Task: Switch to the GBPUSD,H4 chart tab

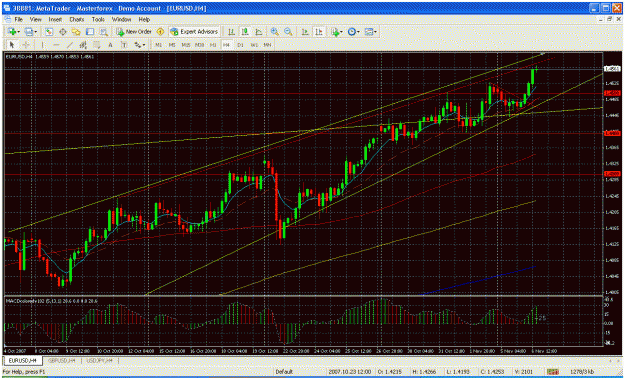Action: pos(61,360)
